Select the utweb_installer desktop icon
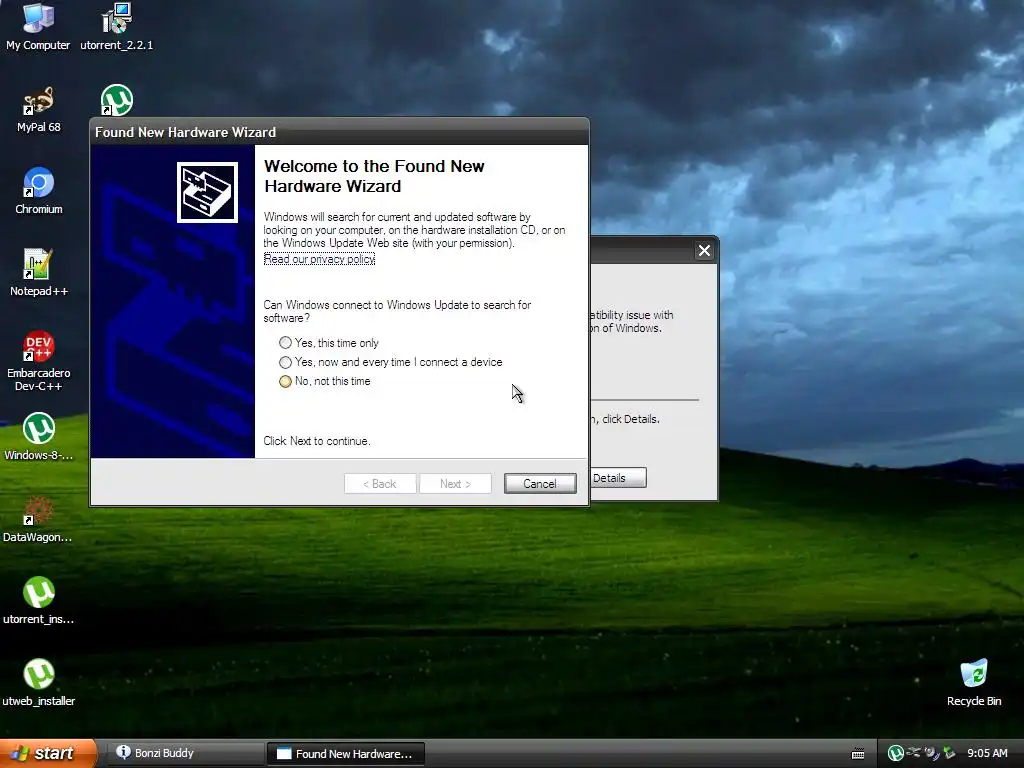This screenshot has width=1024, height=768. [x=39, y=682]
